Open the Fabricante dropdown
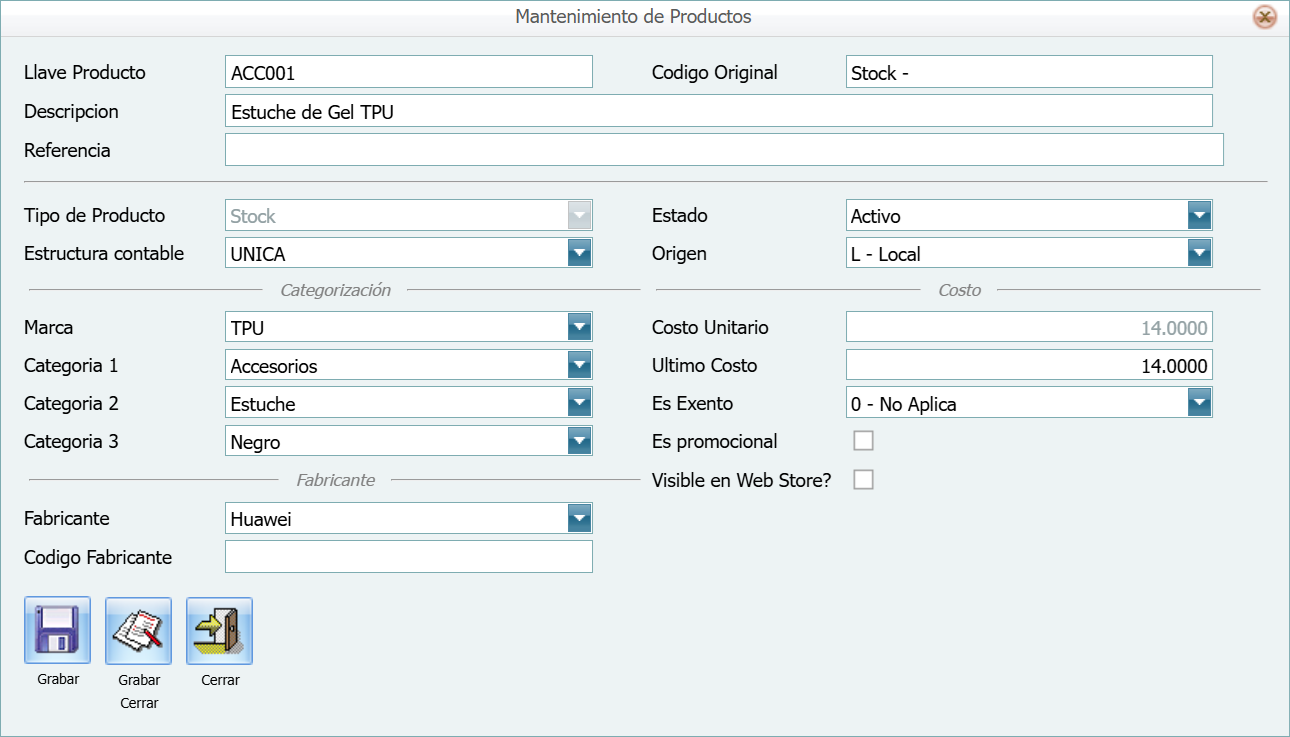The width and height of the screenshot is (1290, 737). click(x=579, y=518)
